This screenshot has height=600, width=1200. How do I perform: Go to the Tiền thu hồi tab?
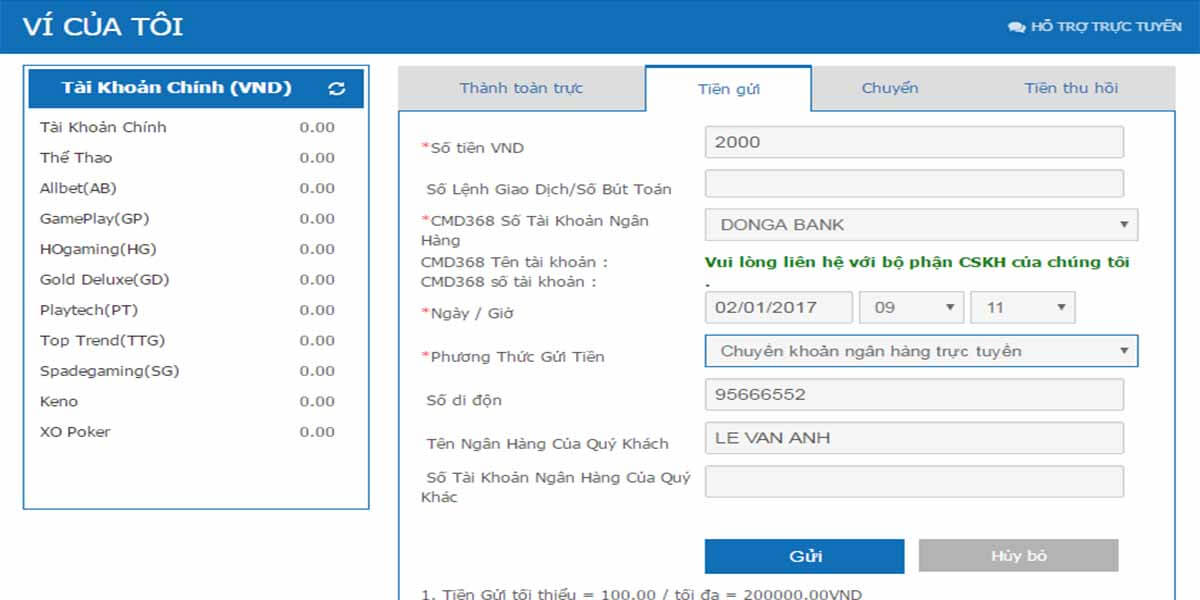1071,88
